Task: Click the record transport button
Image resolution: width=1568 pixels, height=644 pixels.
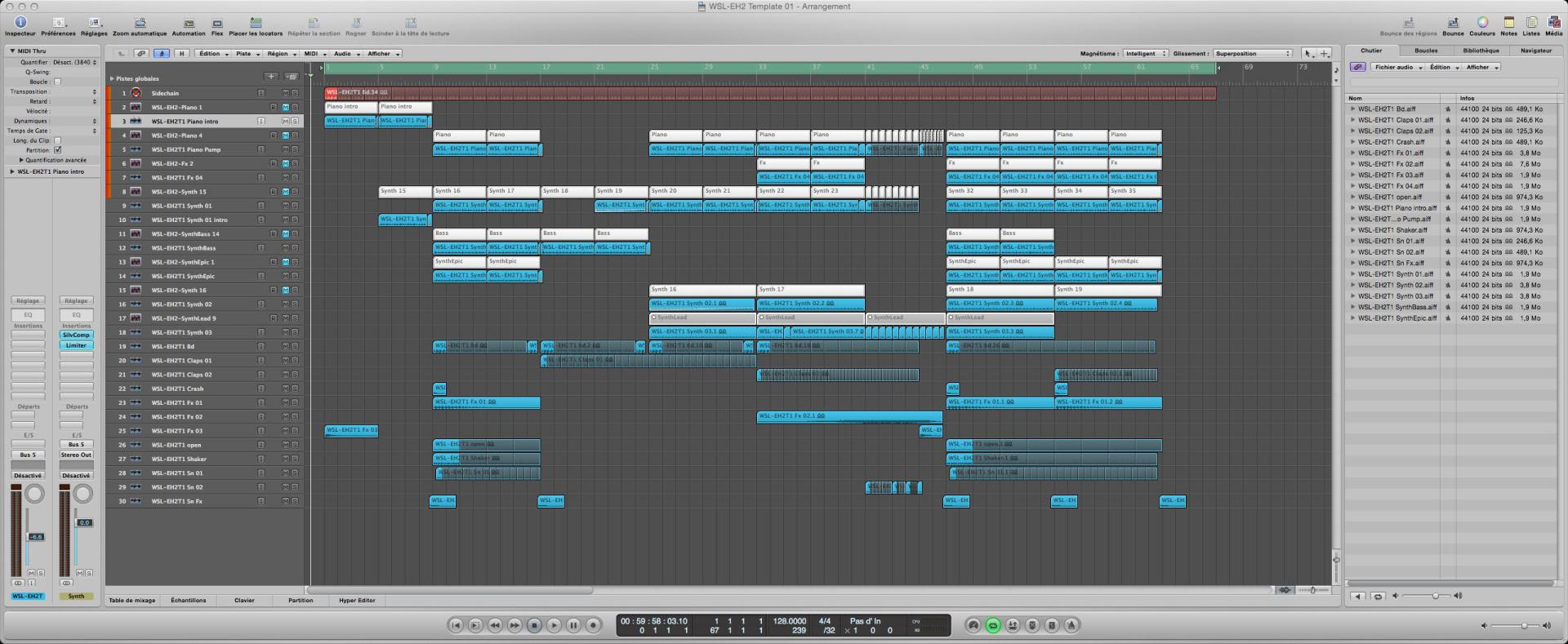Action: tap(593, 625)
